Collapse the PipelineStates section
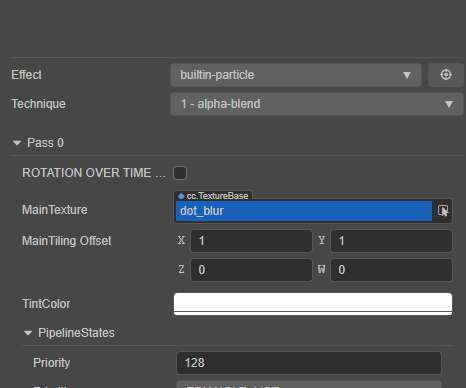This screenshot has height=388, width=466. [x=28, y=333]
